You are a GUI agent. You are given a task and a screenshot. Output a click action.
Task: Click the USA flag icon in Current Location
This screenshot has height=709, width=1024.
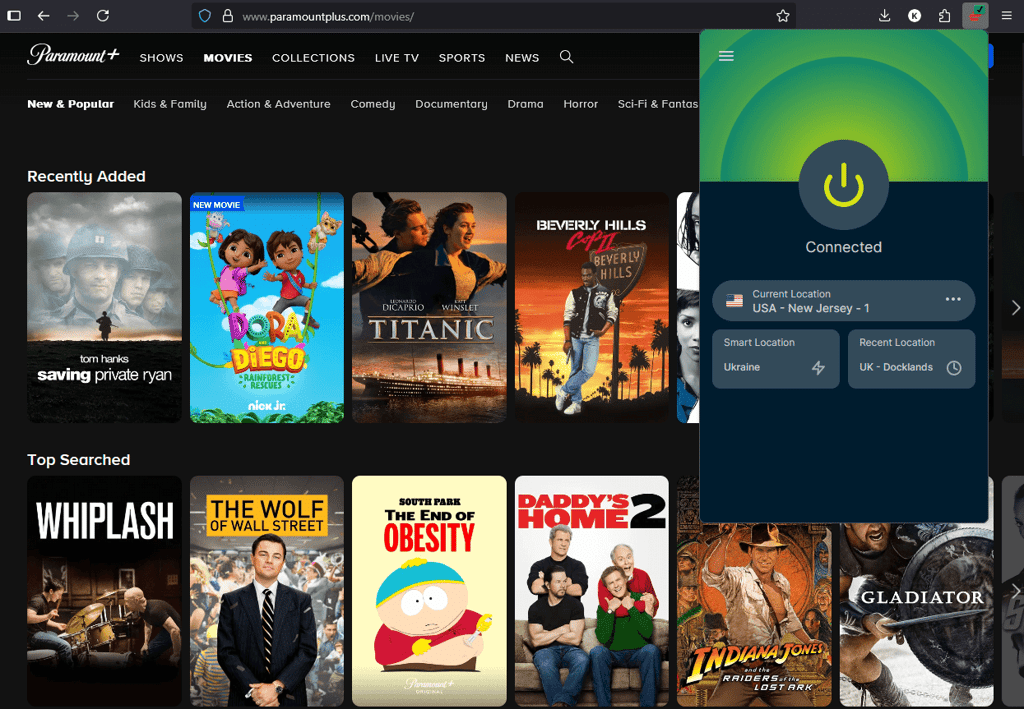coord(734,301)
